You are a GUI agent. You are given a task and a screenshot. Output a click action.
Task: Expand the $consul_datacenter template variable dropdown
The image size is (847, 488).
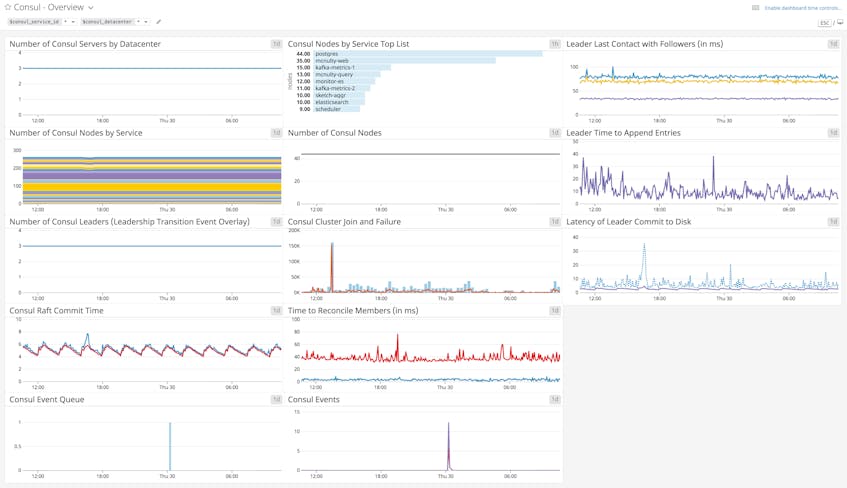[x=146, y=22]
